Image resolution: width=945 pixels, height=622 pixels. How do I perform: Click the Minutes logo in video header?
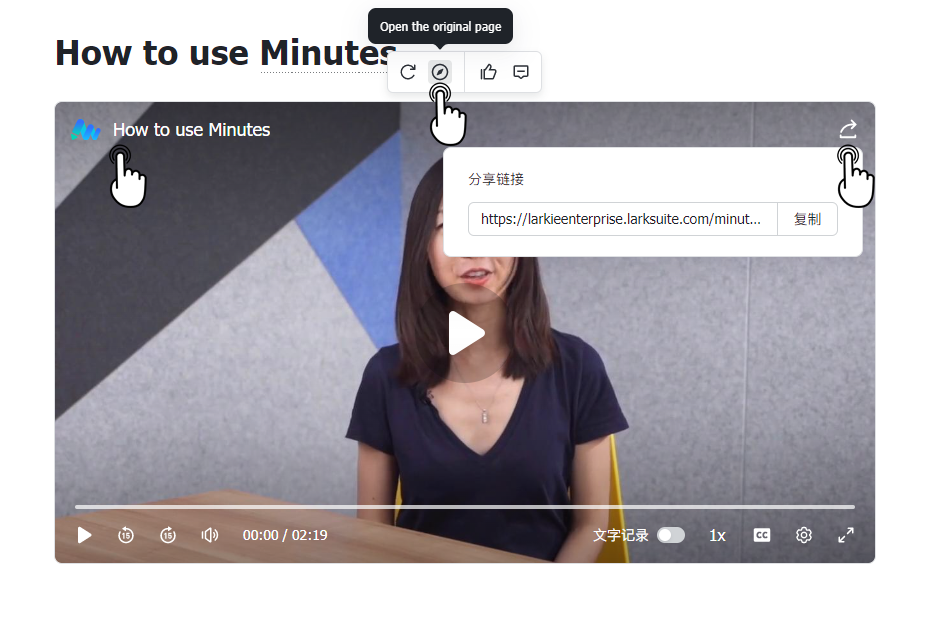[x=86, y=130]
